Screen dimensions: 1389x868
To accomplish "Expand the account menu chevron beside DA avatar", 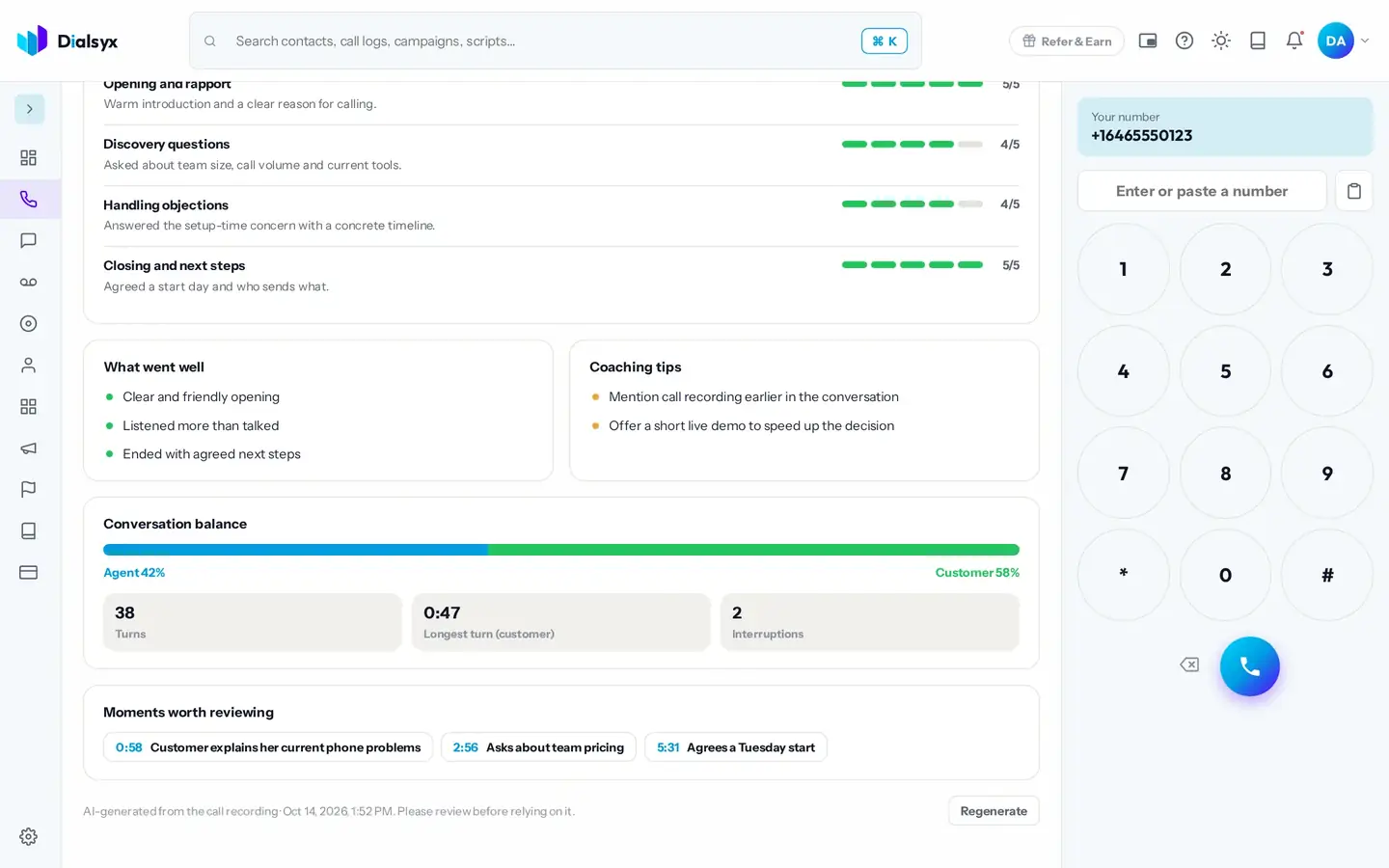I will (1365, 41).
